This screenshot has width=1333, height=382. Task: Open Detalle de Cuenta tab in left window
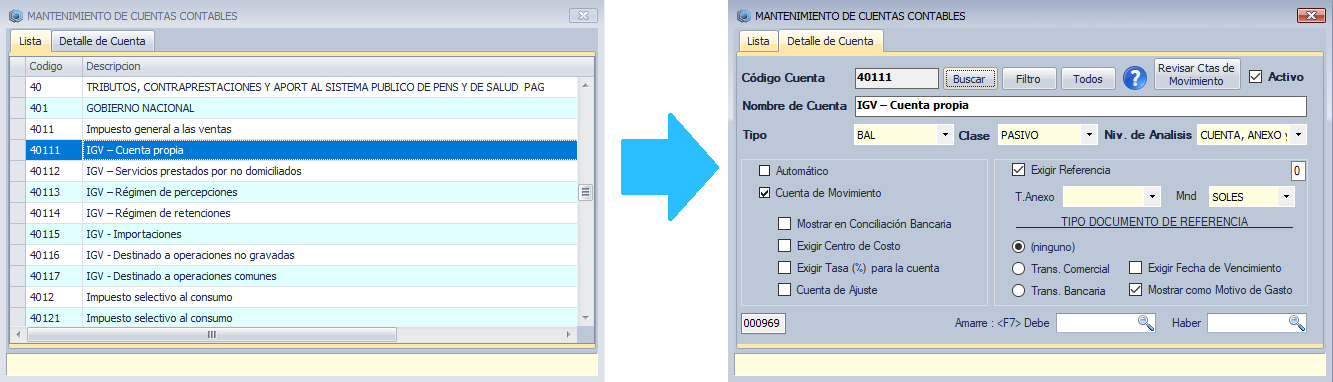click(x=102, y=41)
